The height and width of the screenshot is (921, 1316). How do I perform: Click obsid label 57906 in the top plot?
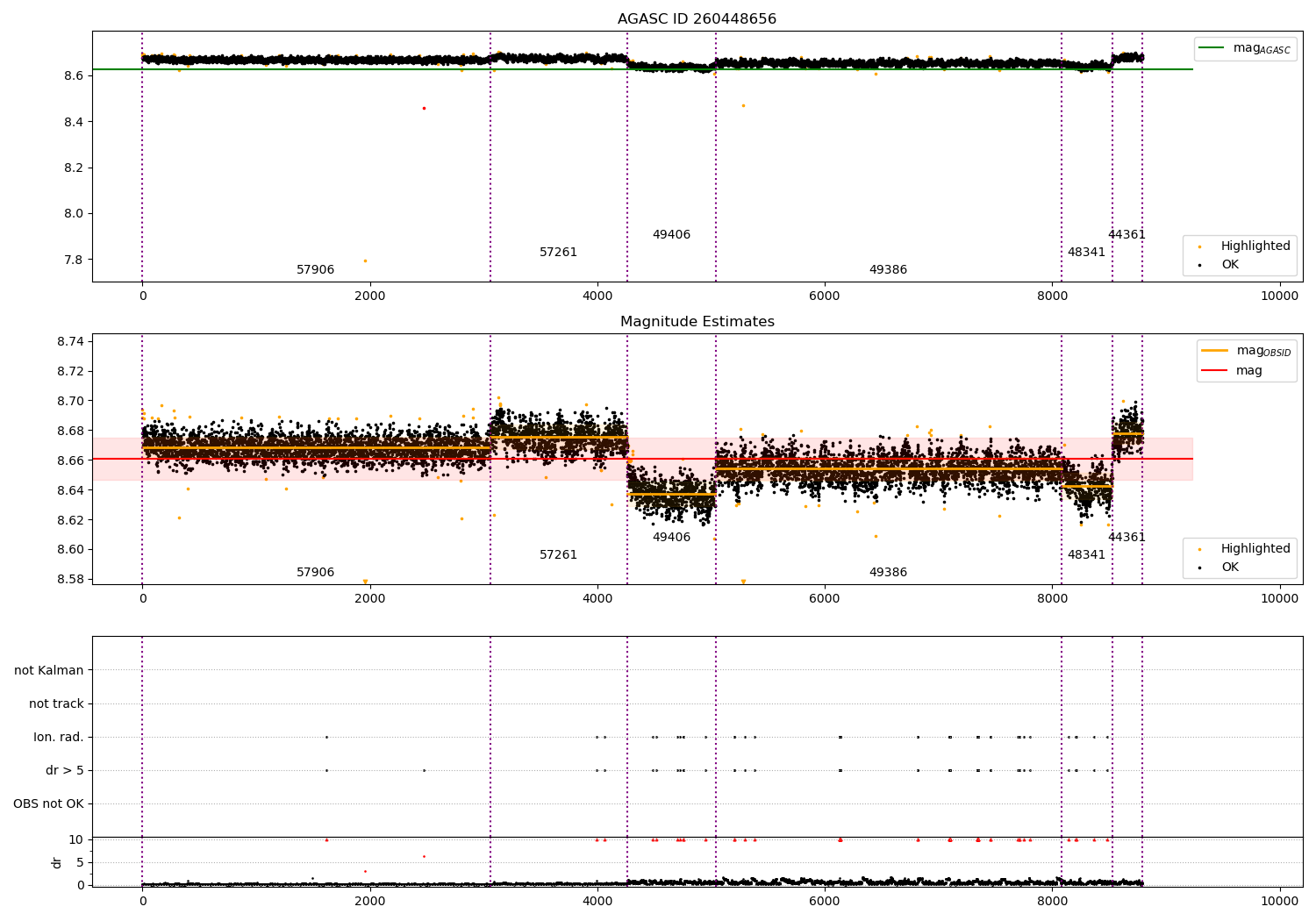[315, 270]
